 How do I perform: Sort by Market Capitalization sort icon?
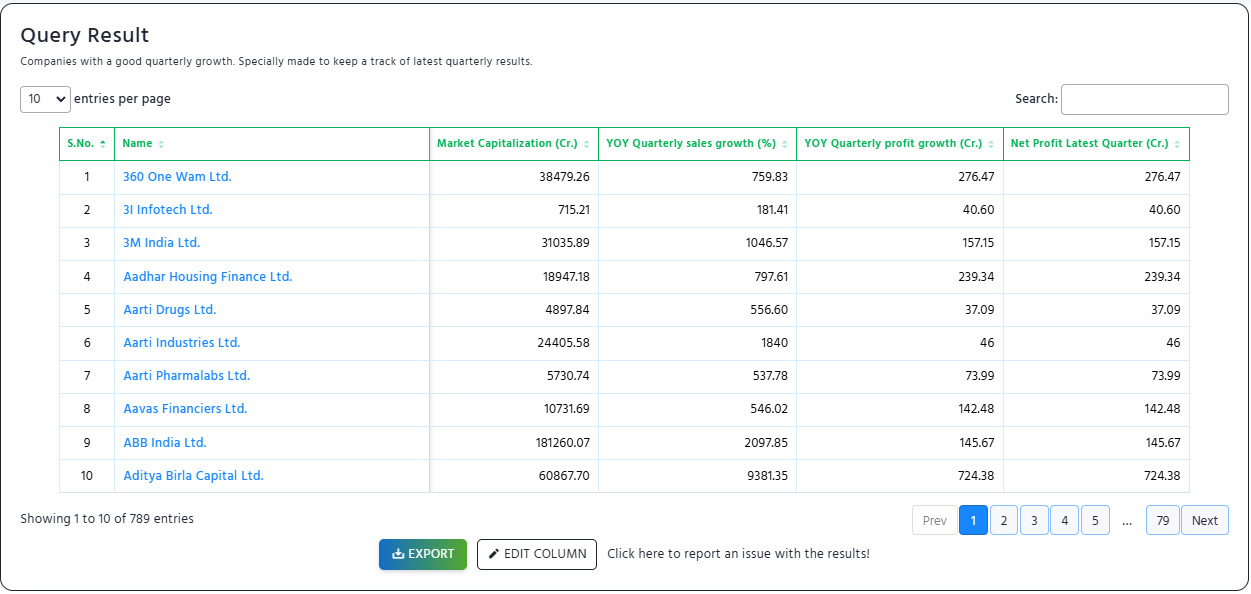[586, 144]
